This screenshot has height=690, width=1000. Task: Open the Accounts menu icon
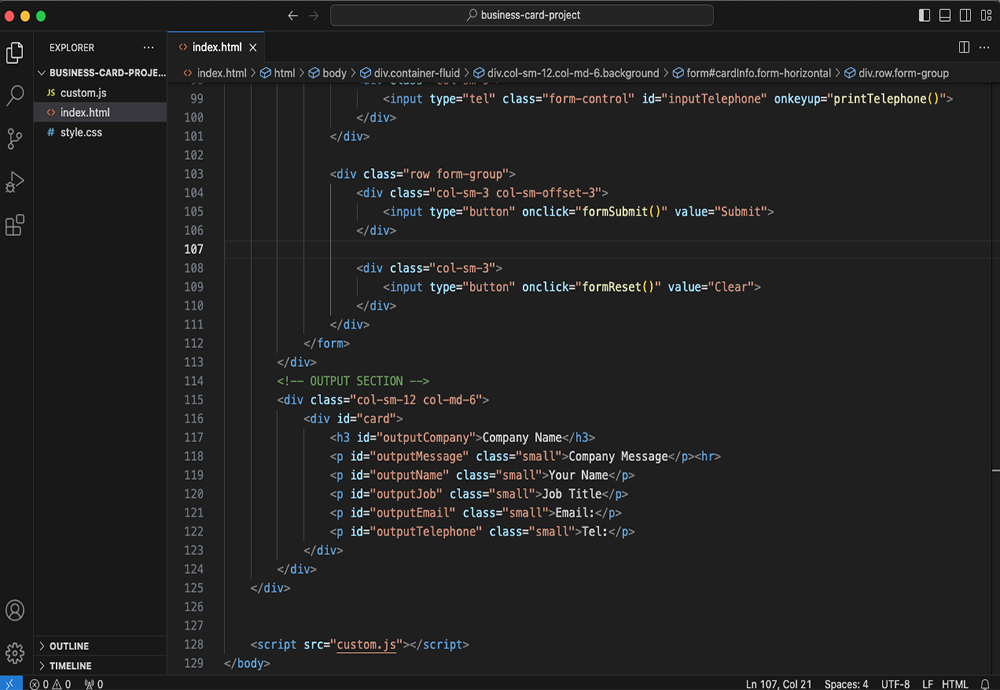point(15,610)
